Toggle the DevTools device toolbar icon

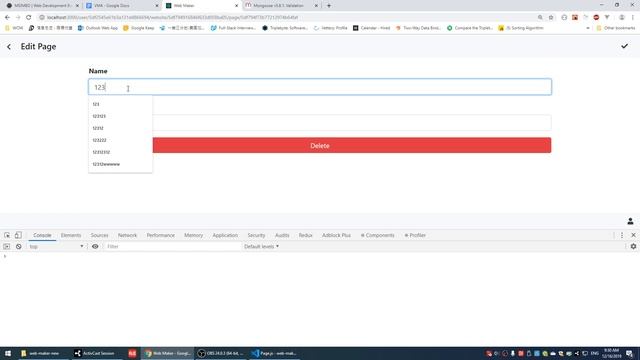click(18, 235)
